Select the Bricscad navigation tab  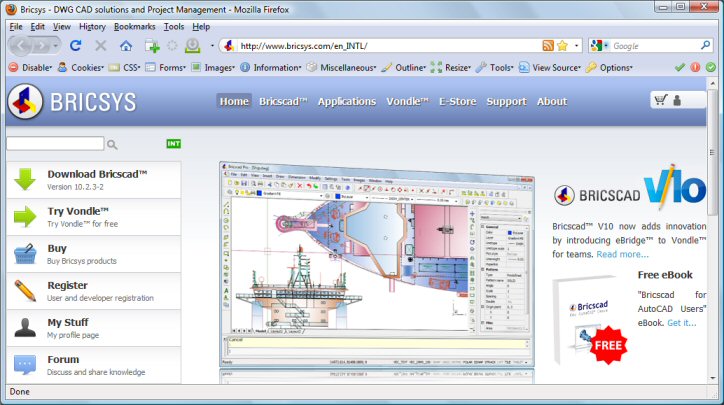click(283, 101)
